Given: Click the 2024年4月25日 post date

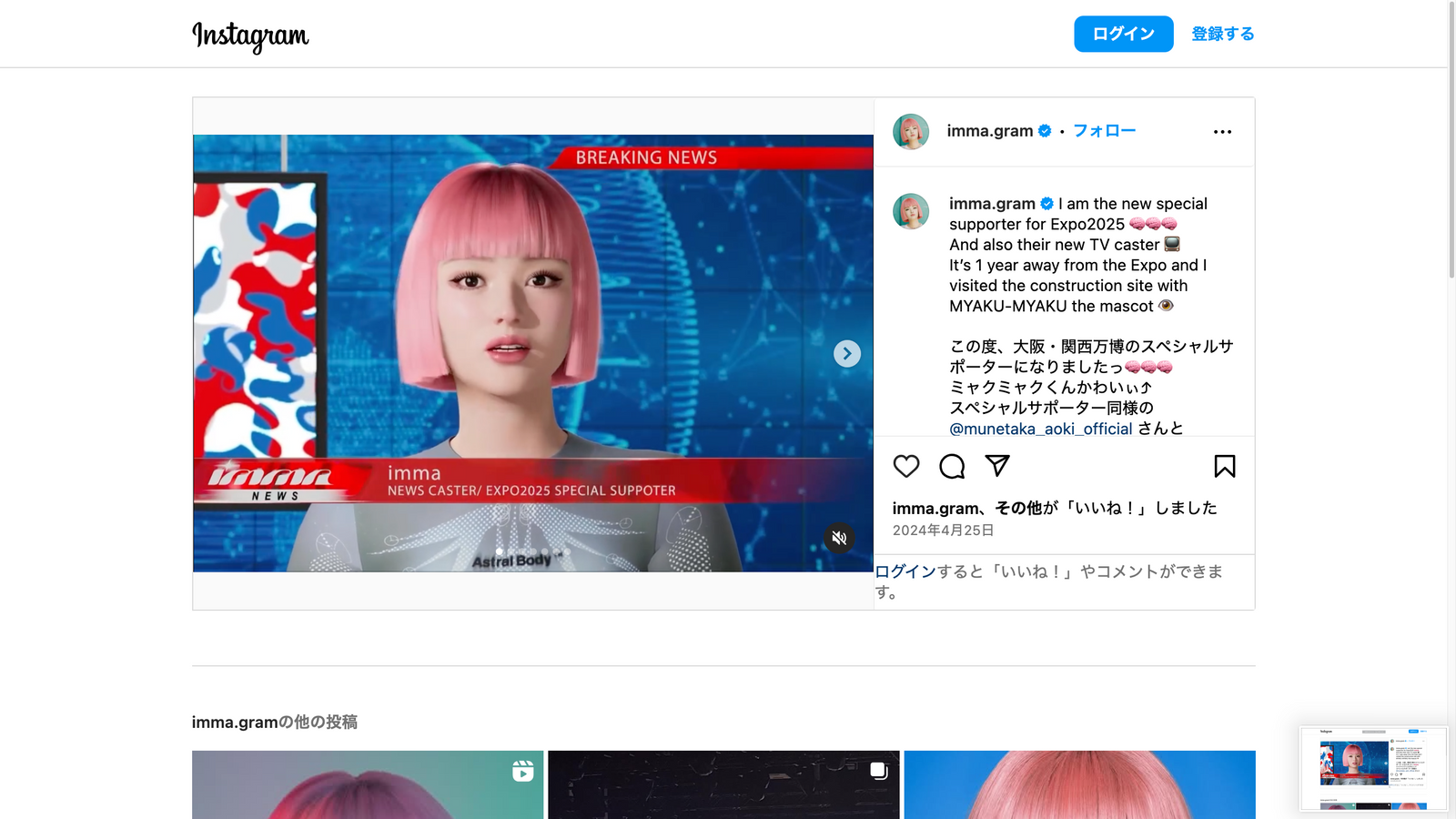Looking at the screenshot, I should 943,531.
